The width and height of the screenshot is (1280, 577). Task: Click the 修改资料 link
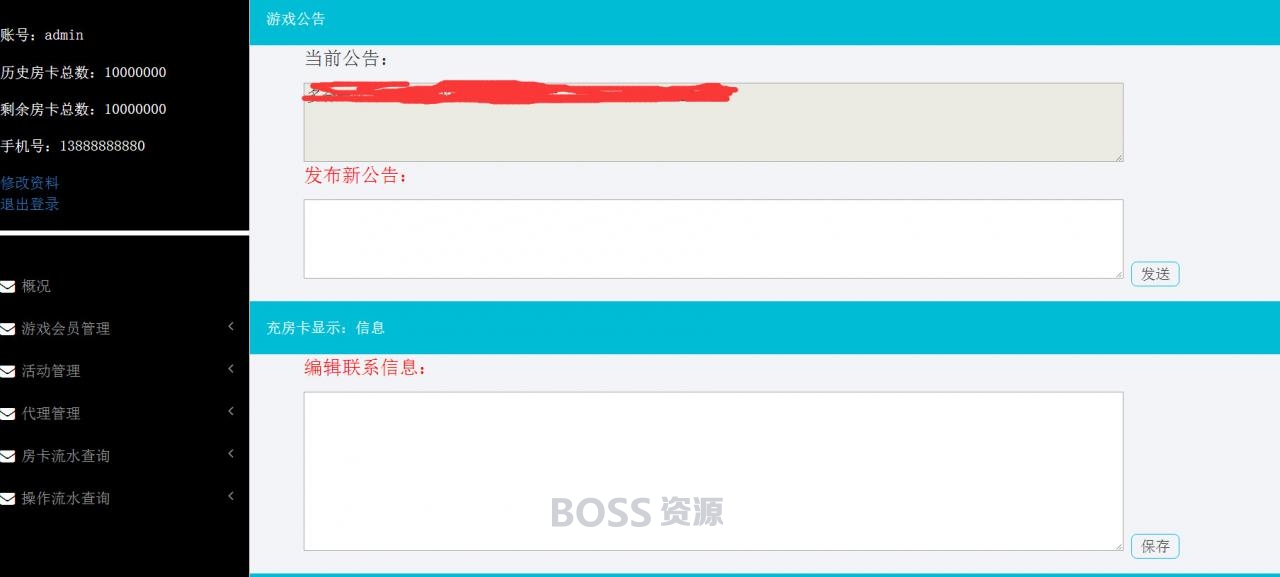pyautogui.click(x=30, y=183)
